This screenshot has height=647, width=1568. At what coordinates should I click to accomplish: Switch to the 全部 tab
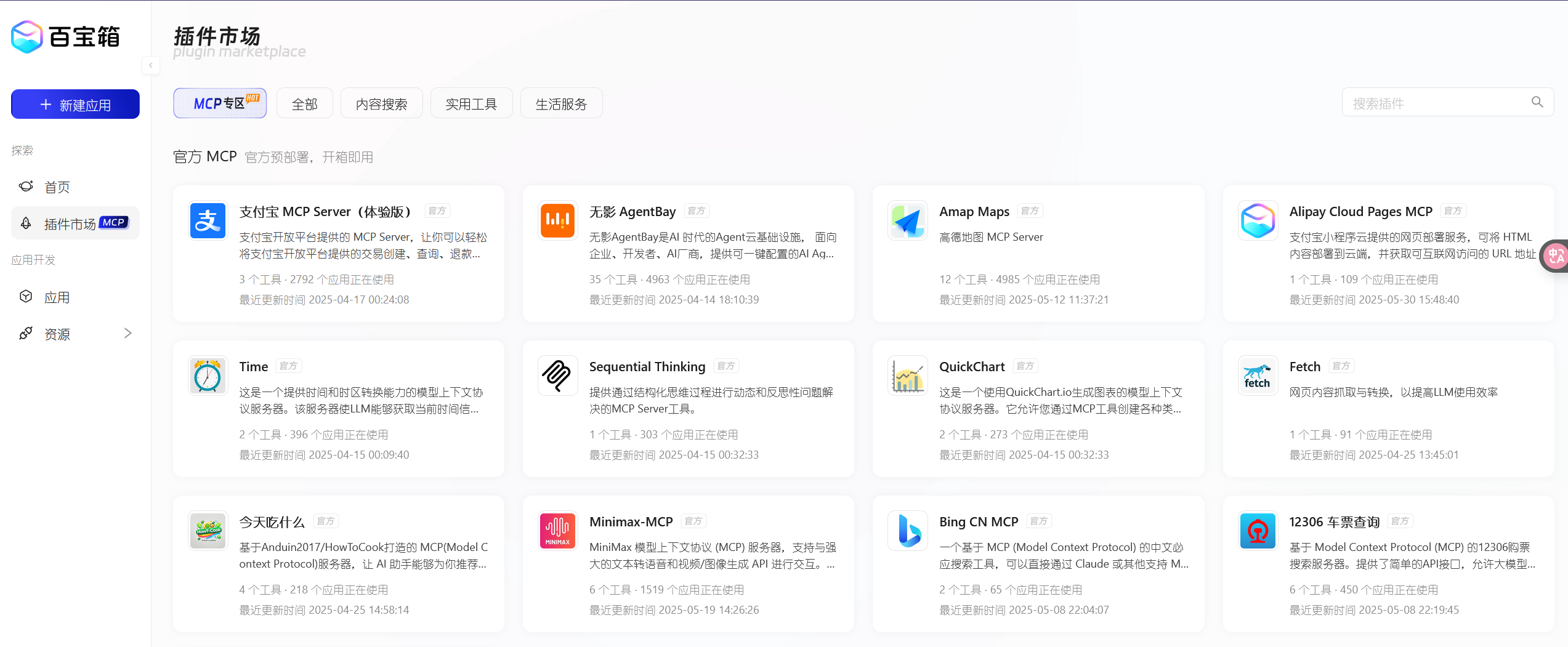coord(305,103)
